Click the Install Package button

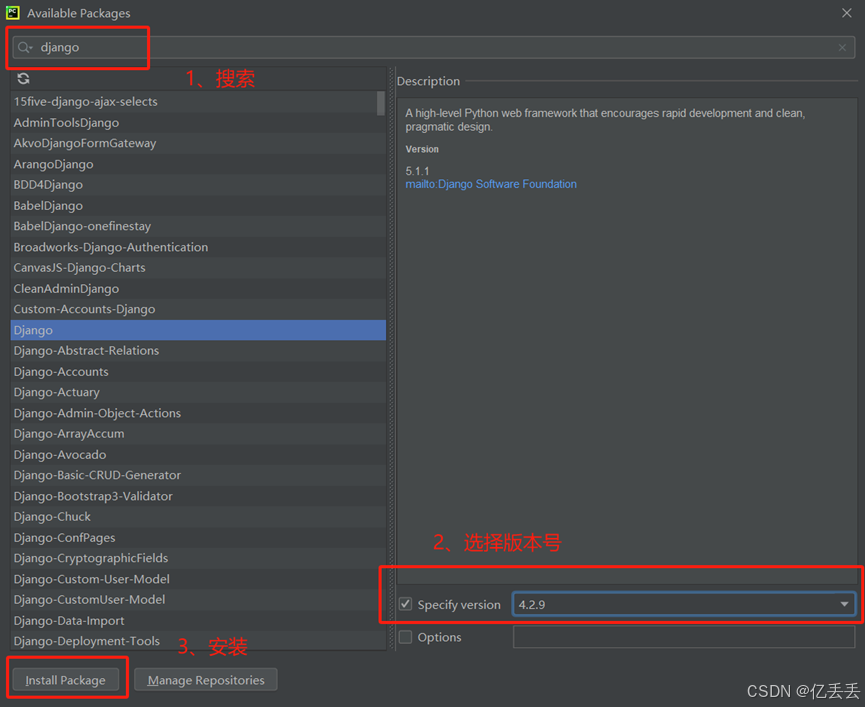pos(65,680)
